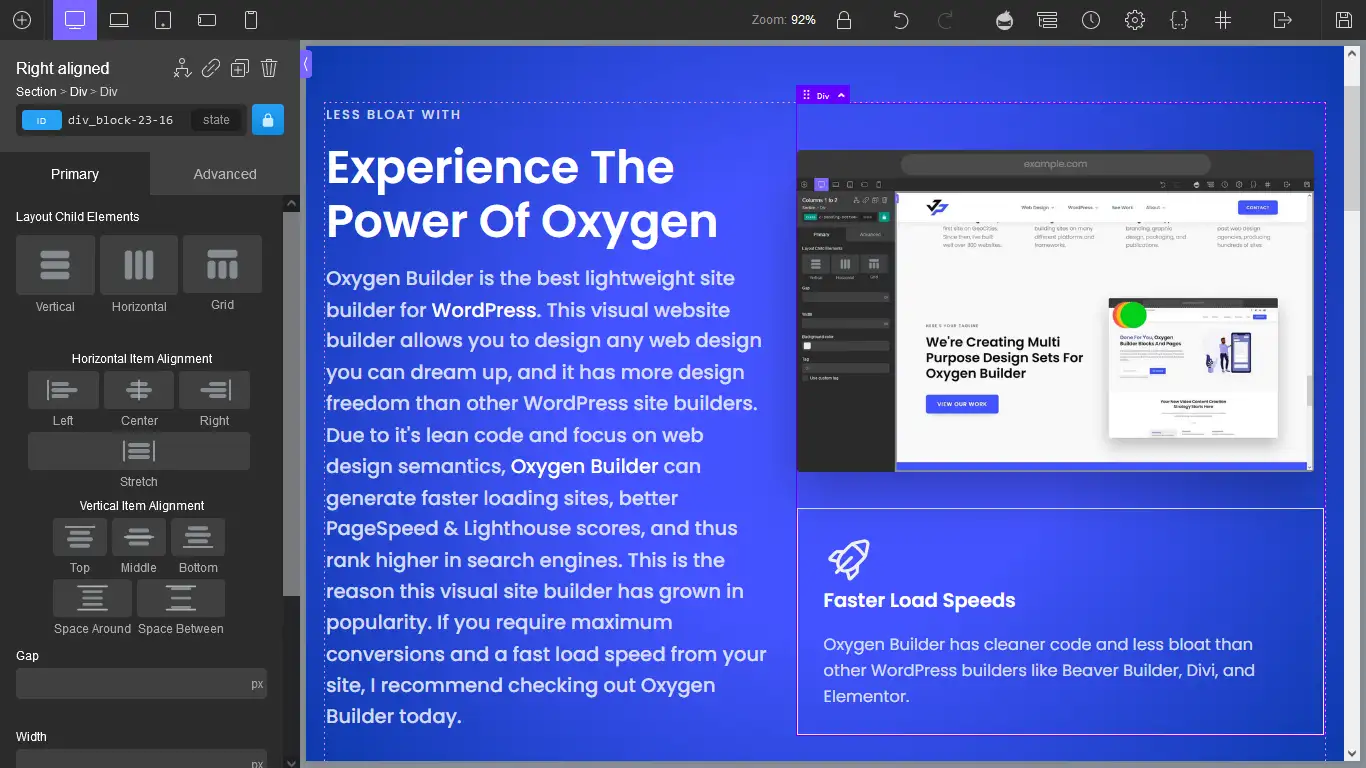Select the Horizontal layout option
The width and height of the screenshot is (1366, 768).
(138, 264)
